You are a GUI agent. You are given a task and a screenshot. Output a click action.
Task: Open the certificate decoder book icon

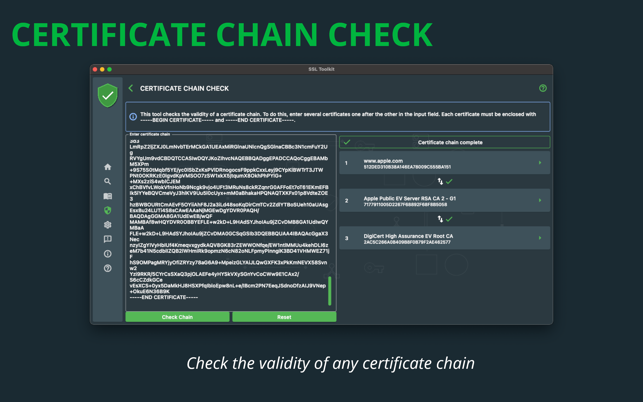point(107,196)
